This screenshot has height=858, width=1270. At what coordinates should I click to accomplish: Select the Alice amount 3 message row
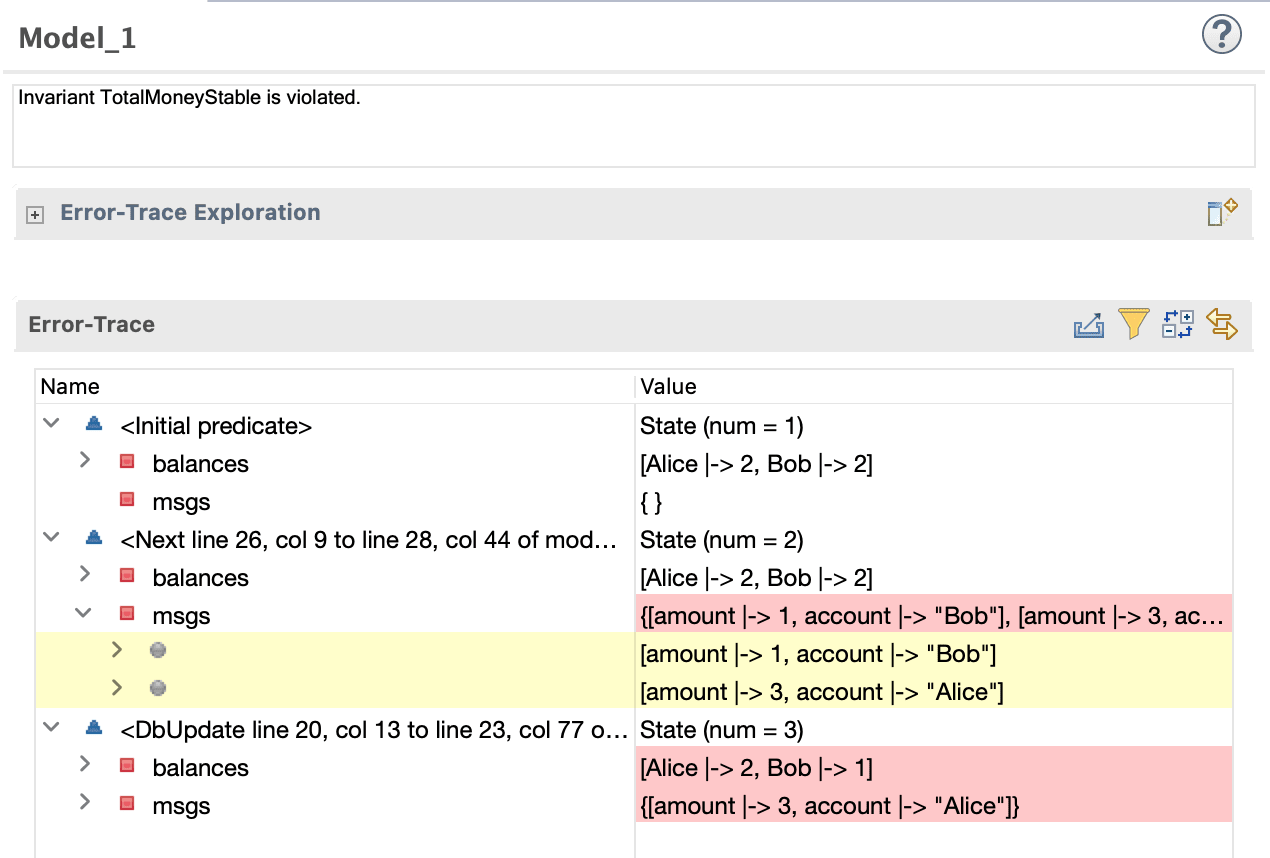tap(634, 691)
